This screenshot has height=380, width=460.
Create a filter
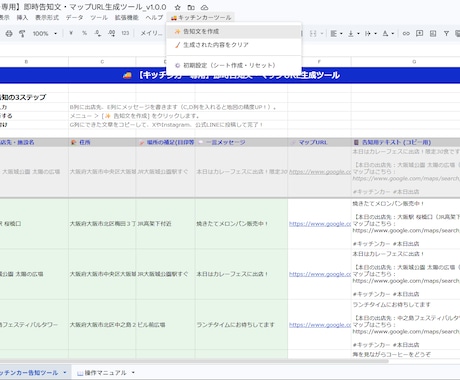446,33
